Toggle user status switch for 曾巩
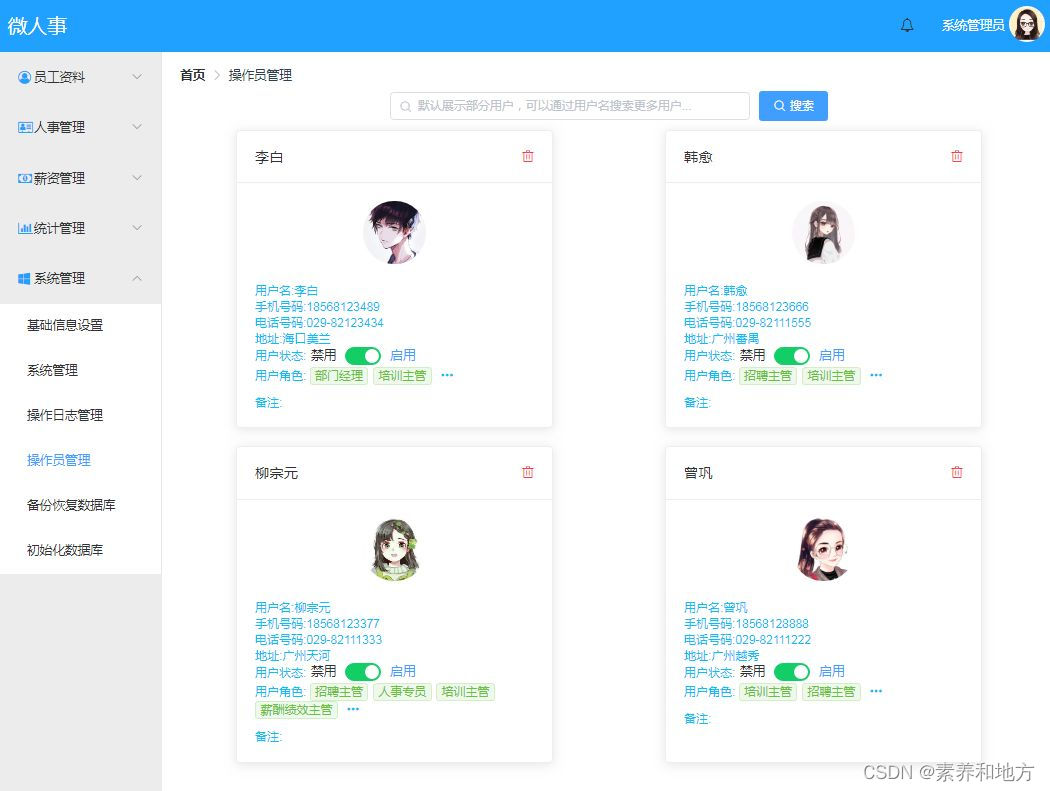 tap(792, 672)
